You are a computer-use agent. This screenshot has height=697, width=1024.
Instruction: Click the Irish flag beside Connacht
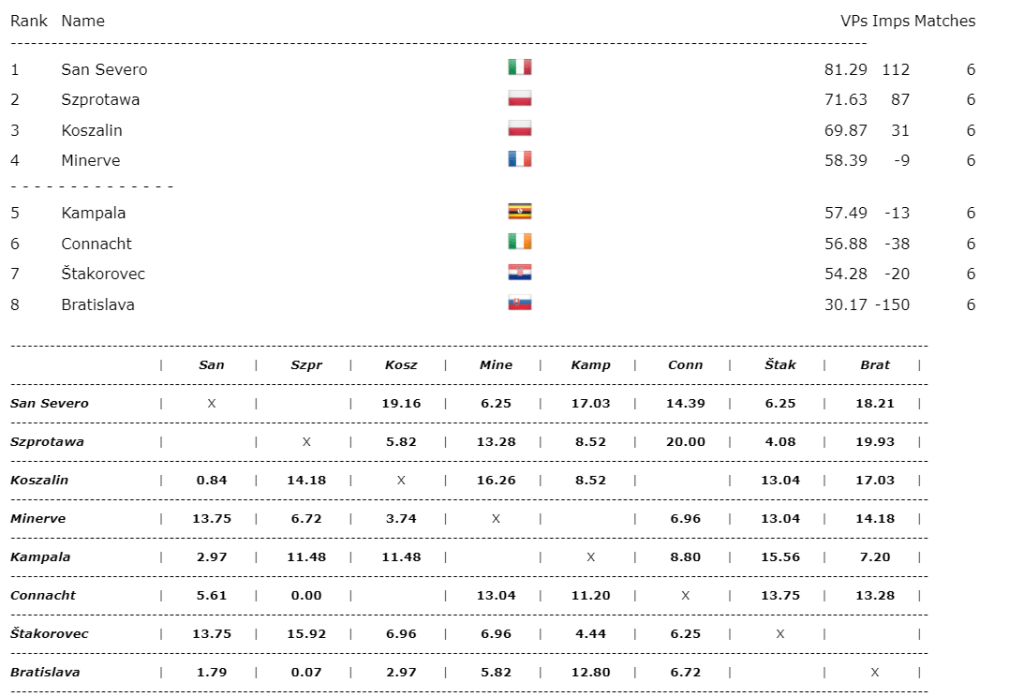coord(519,242)
